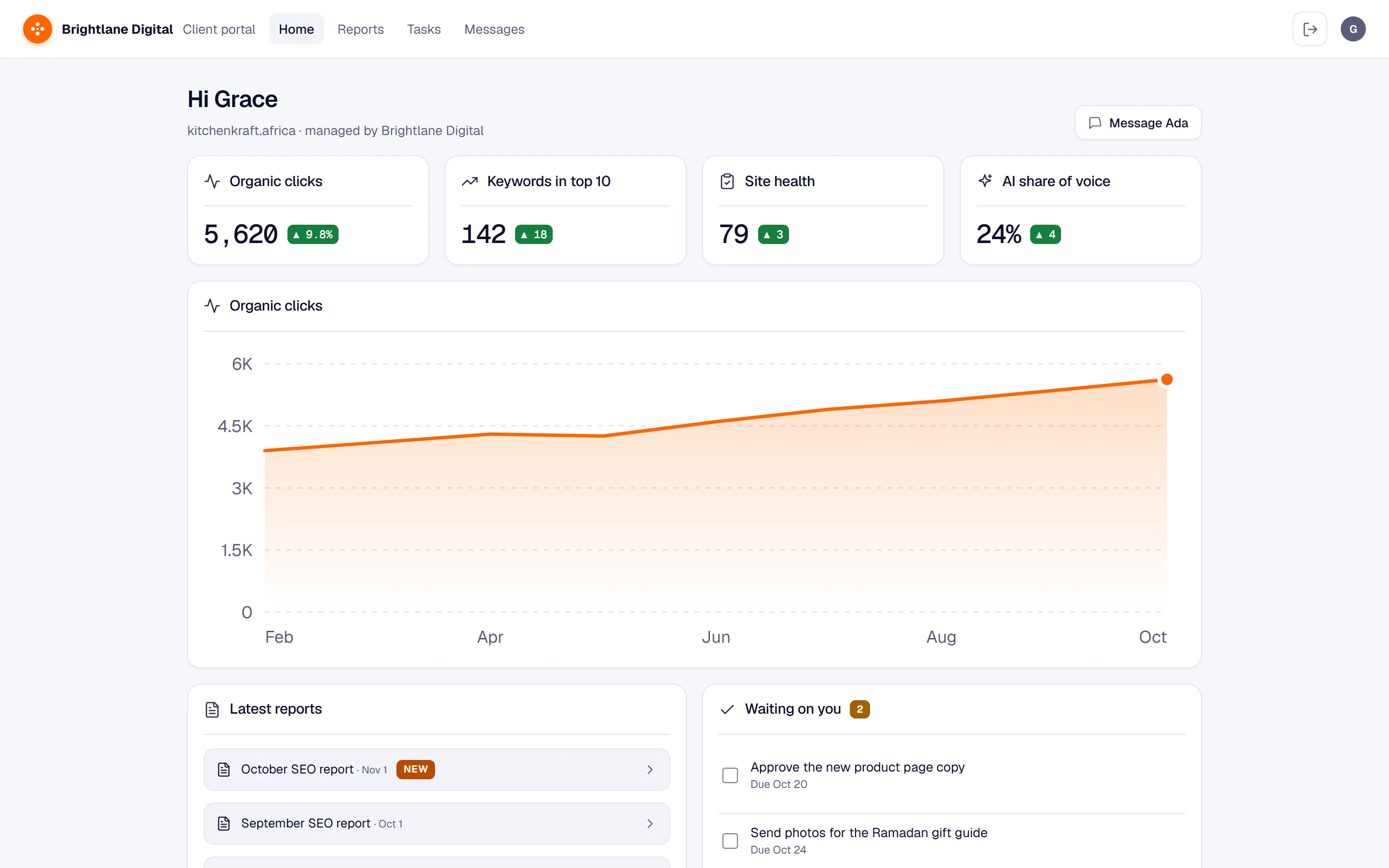
Task: Check Approve the new product page copy
Action: [x=730, y=775]
